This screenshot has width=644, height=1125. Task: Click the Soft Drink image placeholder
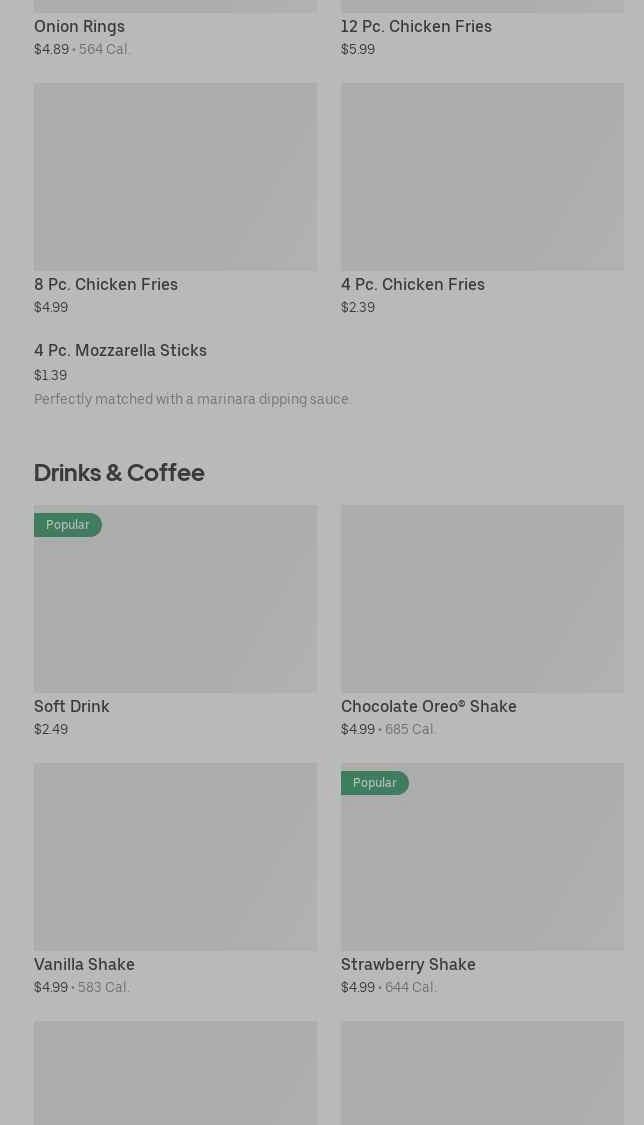pos(175,610)
